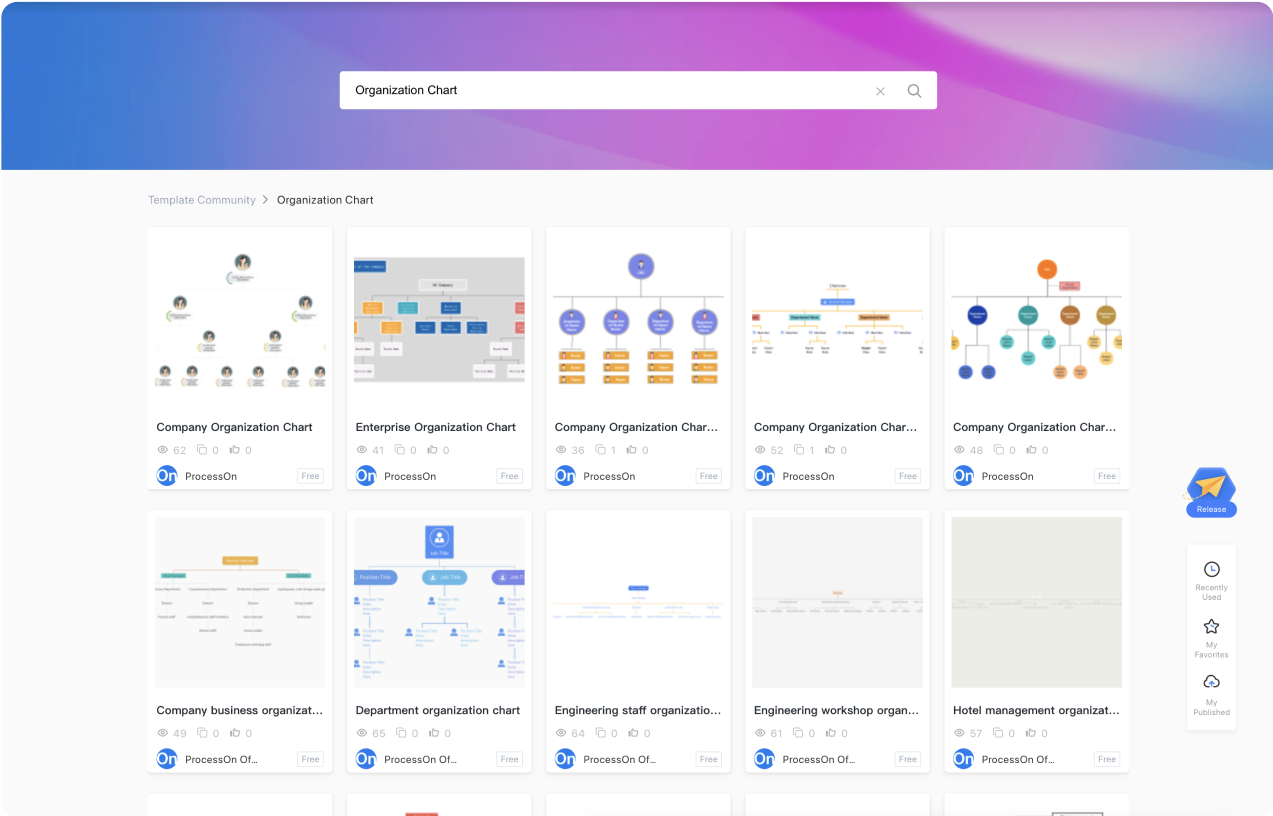The image size is (1273, 816).
Task: Click views eye icon on Hotel management card
Action: click(959, 733)
